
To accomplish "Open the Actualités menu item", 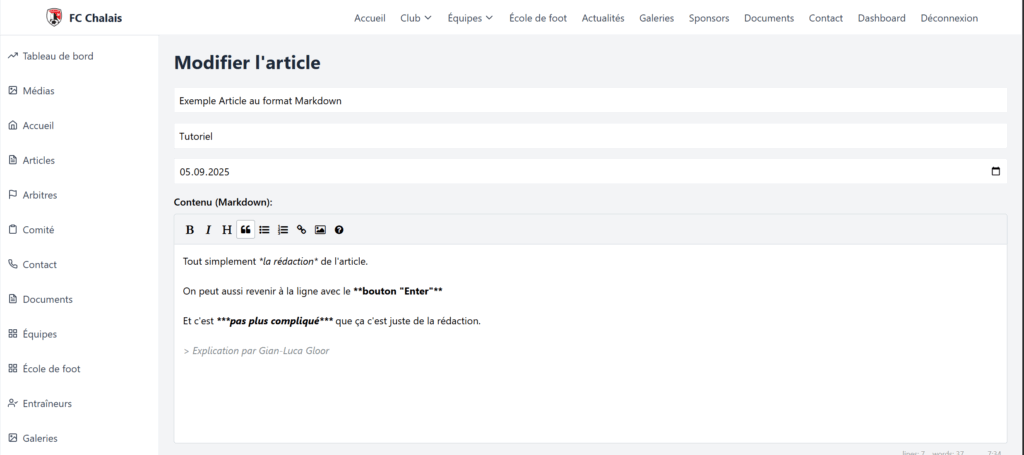I will [x=603, y=18].
